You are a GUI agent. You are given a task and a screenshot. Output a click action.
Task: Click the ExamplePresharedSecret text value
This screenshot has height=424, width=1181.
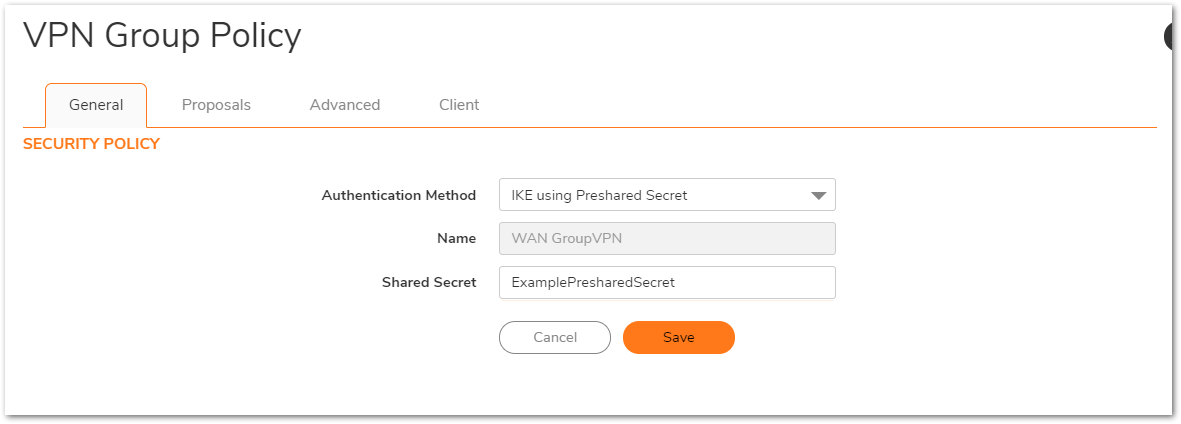coord(593,283)
